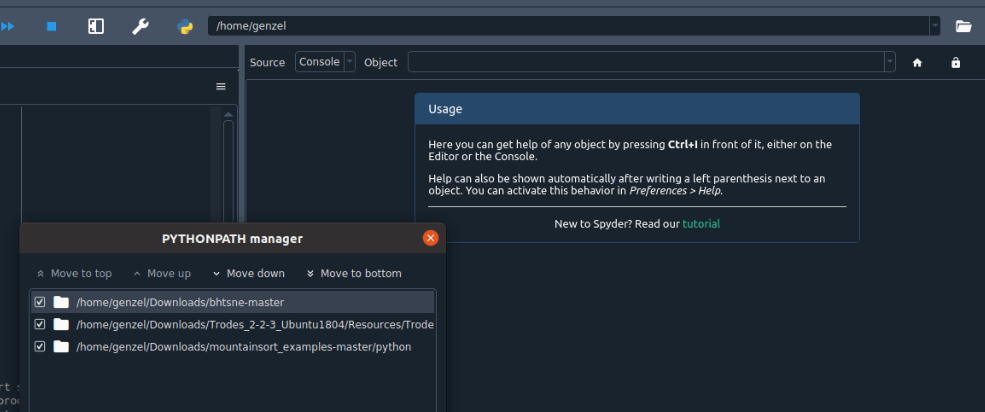Select the Trodes_2-2-3_Ubuntu1804/Resources path row
Screen dimensions: 985x412
[232, 325]
